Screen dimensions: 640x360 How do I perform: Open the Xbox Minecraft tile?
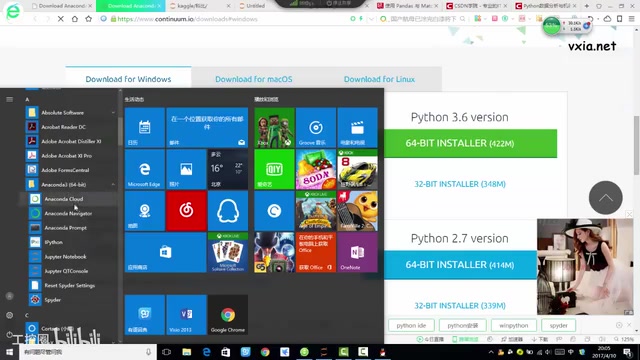[274, 127]
